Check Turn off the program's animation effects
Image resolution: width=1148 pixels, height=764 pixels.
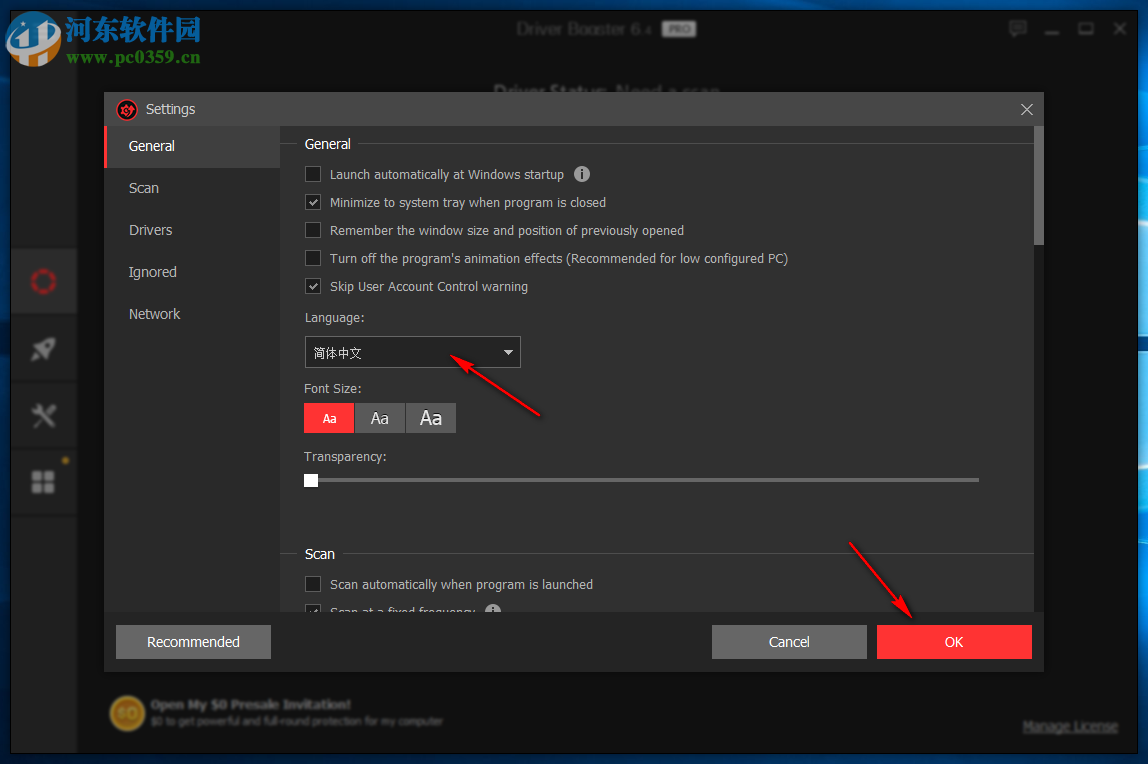pyautogui.click(x=313, y=258)
